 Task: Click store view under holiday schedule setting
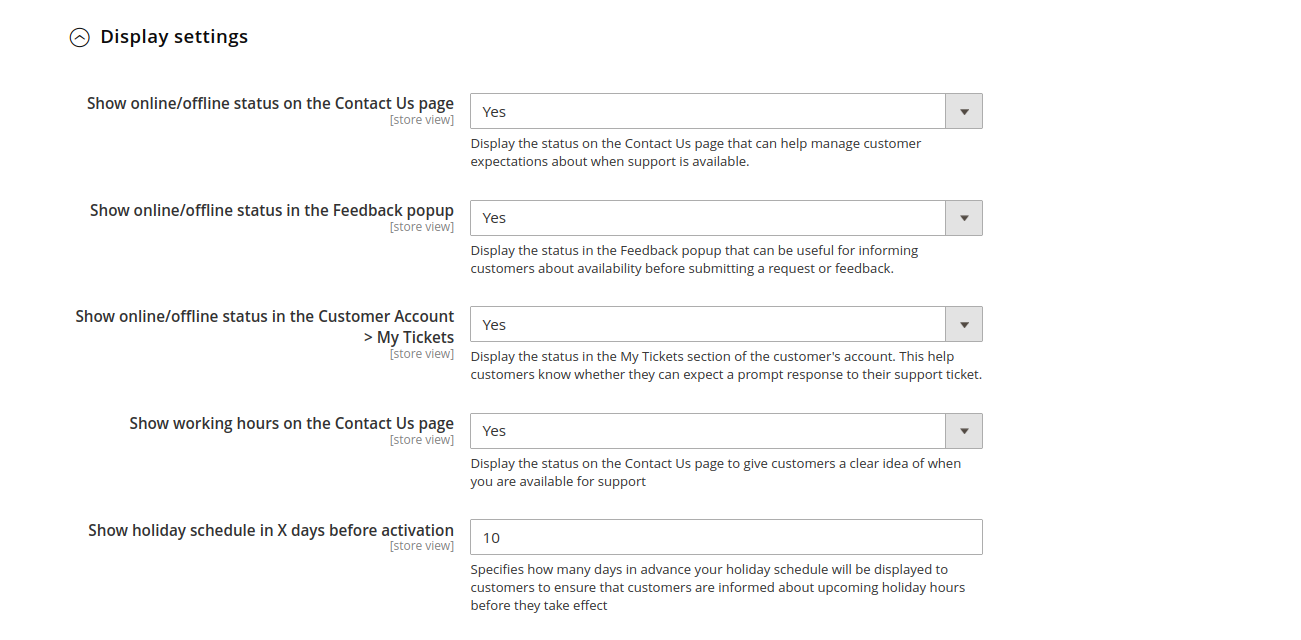pos(422,545)
